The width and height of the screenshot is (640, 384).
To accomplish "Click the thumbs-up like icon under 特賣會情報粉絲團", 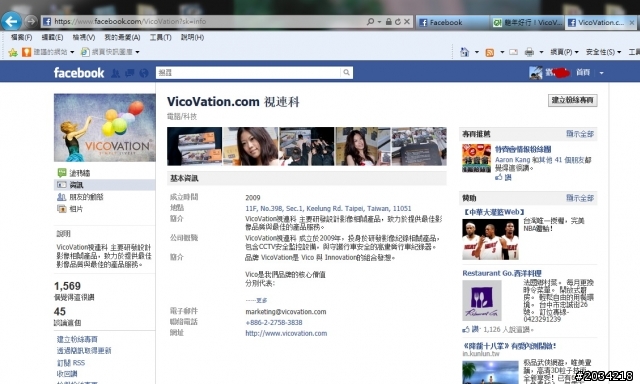I will [499, 177].
